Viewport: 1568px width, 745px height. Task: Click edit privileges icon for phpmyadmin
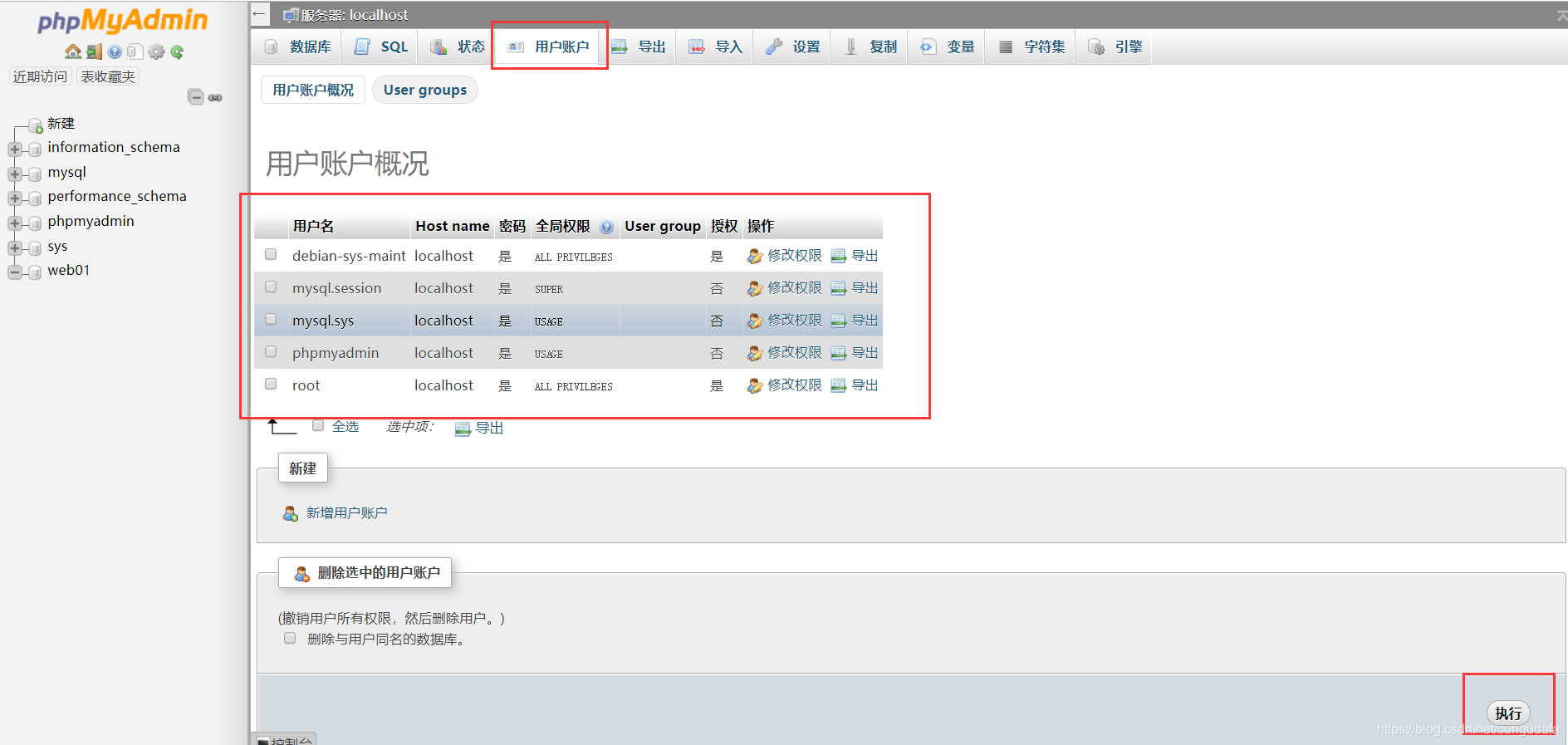754,353
